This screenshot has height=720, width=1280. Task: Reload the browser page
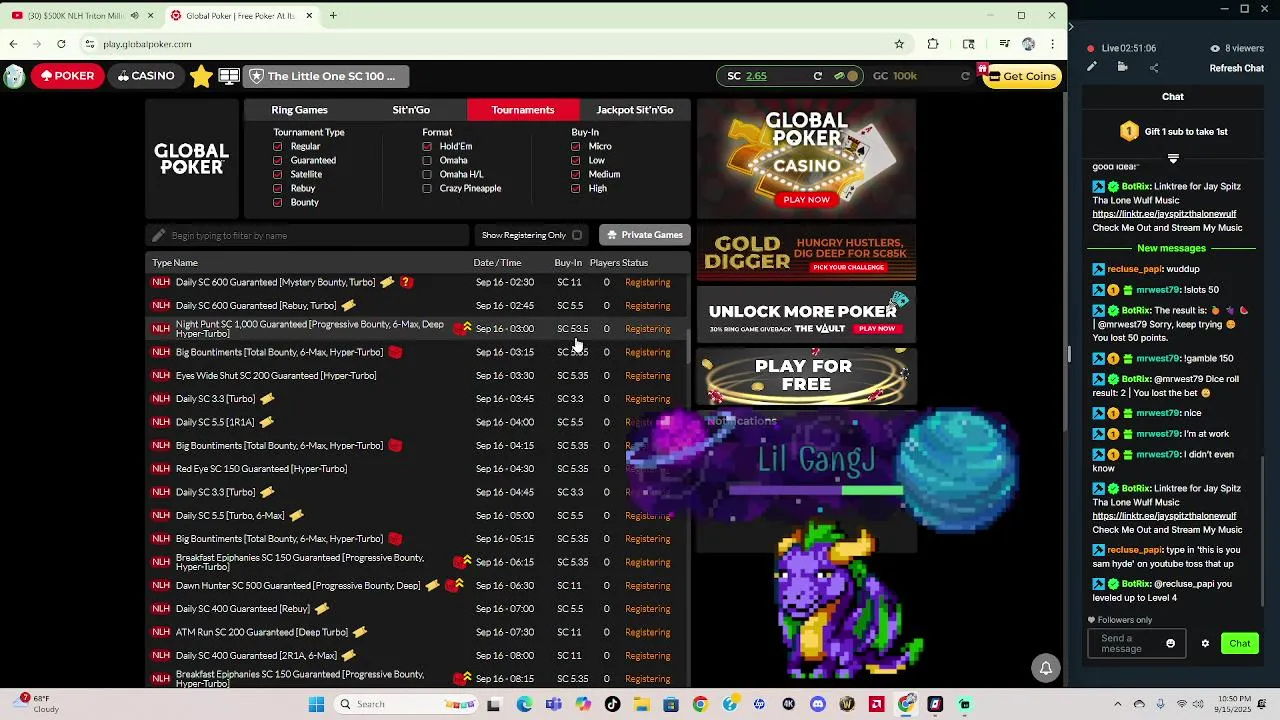click(61, 44)
